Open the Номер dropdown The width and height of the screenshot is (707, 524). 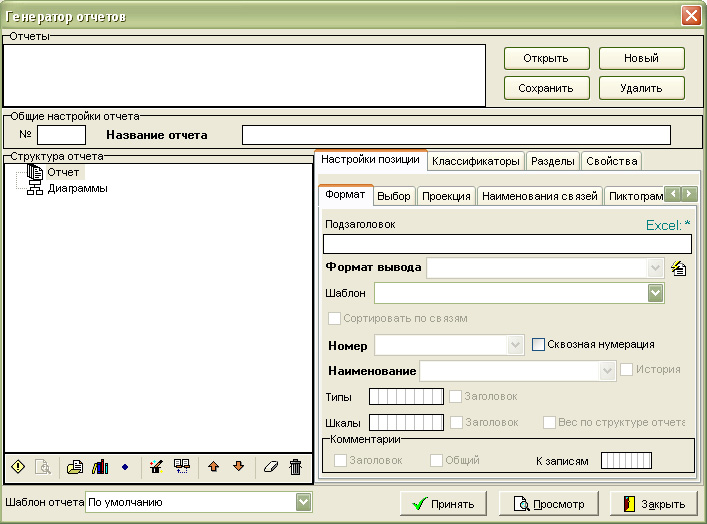515,345
